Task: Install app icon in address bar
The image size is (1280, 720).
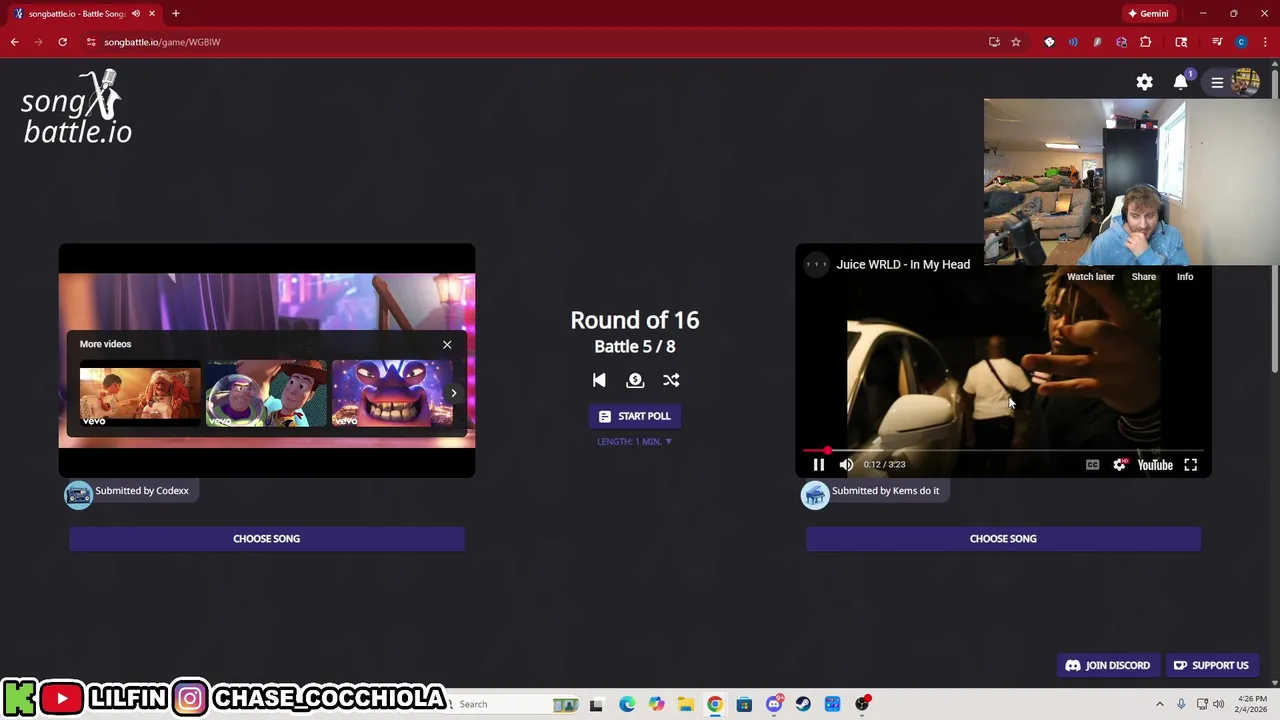Action: click(994, 42)
